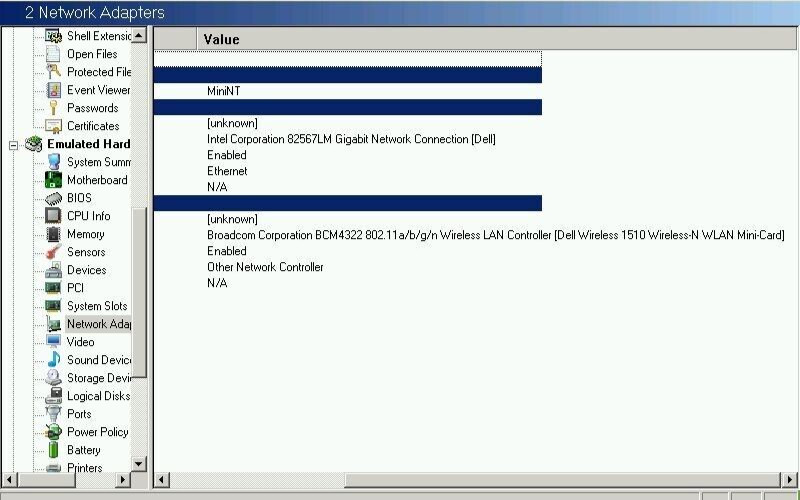Click the Emulated Hardware category icon
Screen dimensions: 800x500
click(34, 144)
